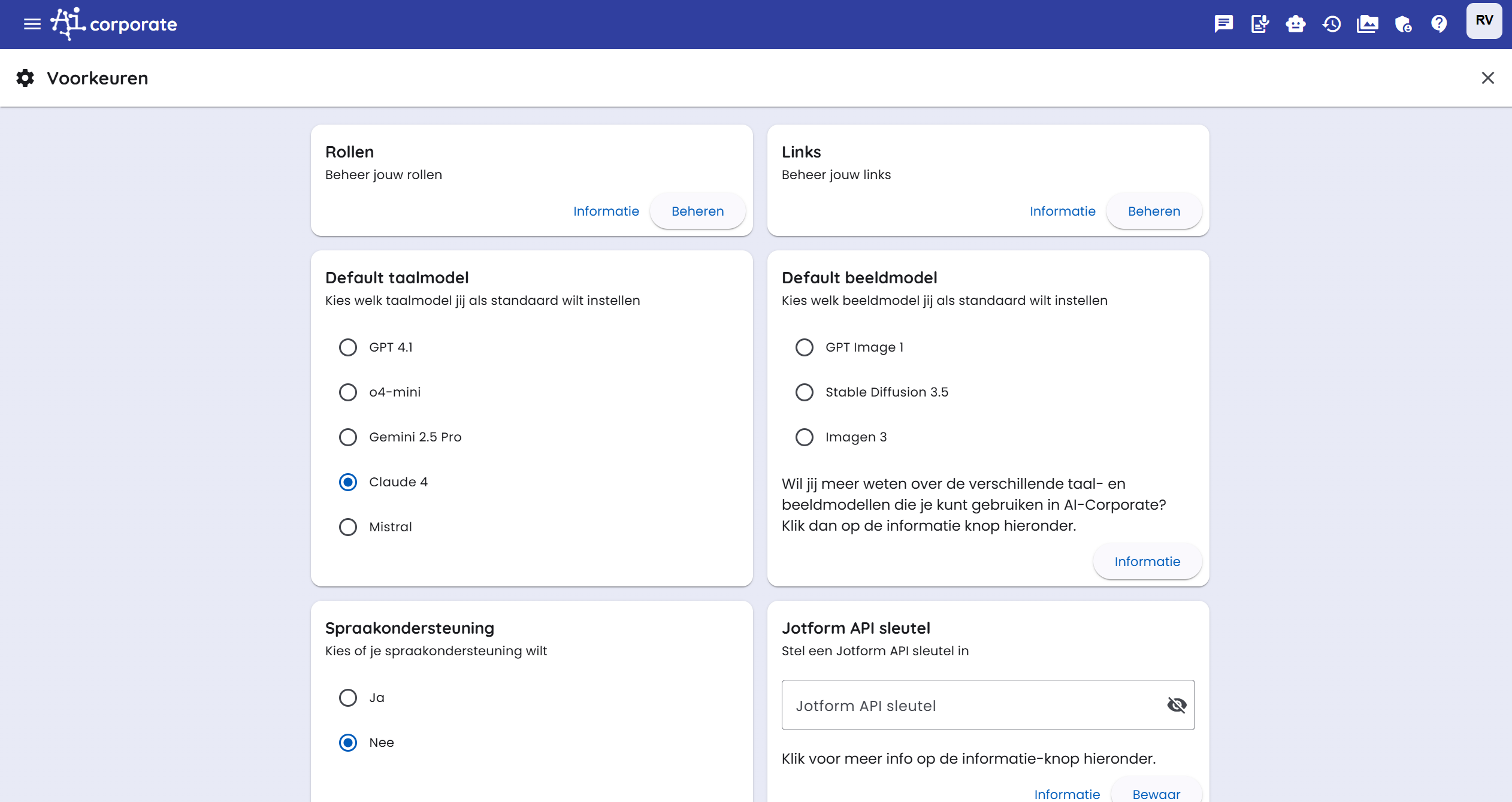The width and height of the screenshot is (1512, 802).
Task: Click the shield admin user icon
Action: click(1403, 24)
